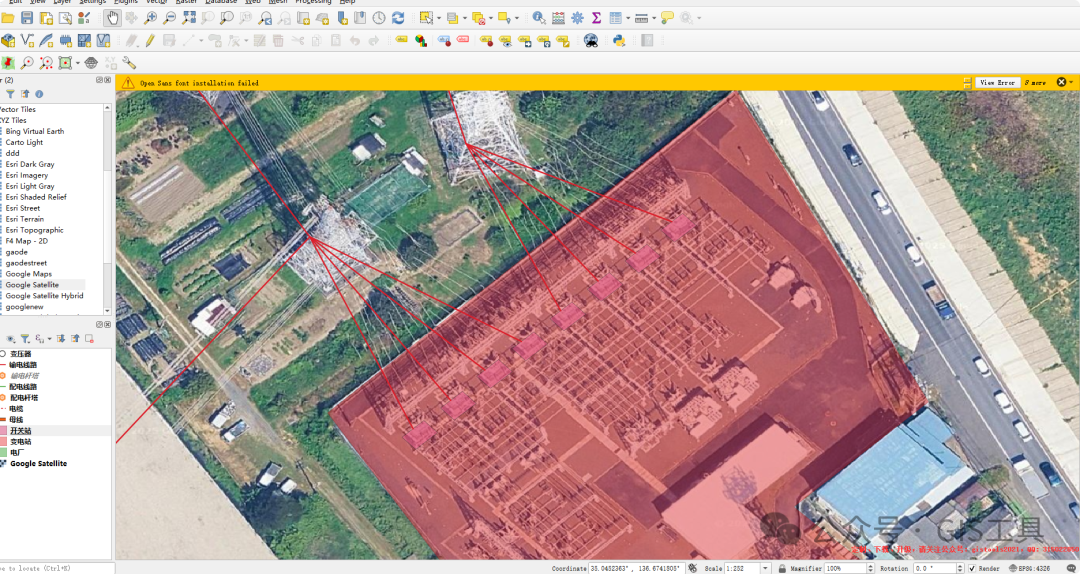Select Carto Light in Browser list
Image resolution: width=1080 pixels, height=574 pixels.
point(24,142)
